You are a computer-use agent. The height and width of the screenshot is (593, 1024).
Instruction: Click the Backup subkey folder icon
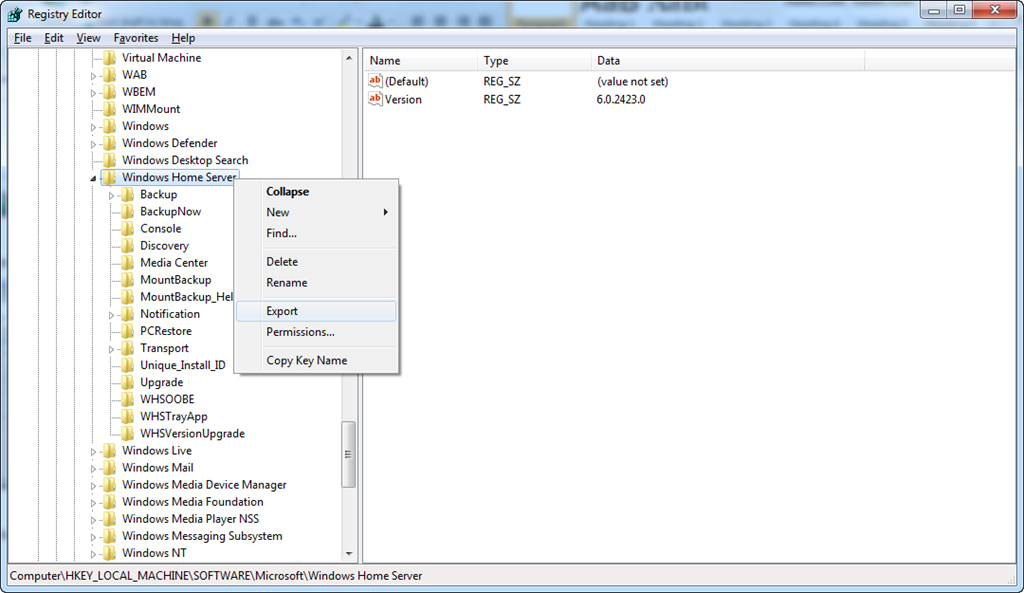coord(128,194)
